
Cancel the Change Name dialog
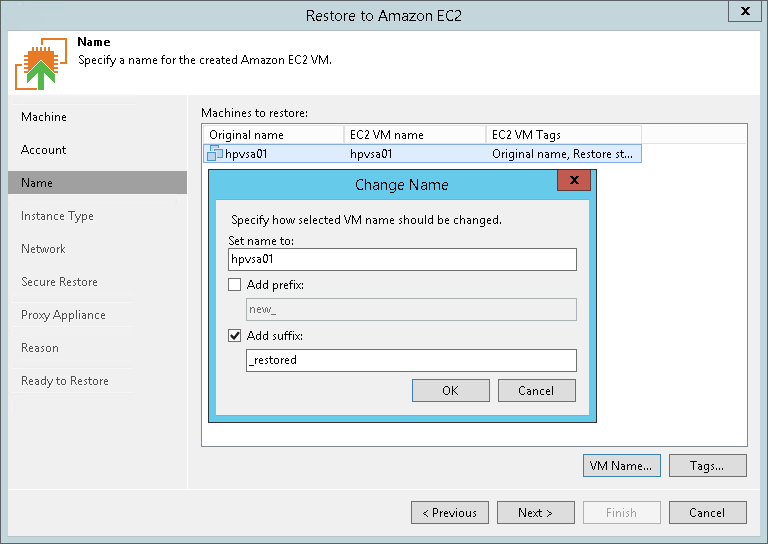point(537,390)
